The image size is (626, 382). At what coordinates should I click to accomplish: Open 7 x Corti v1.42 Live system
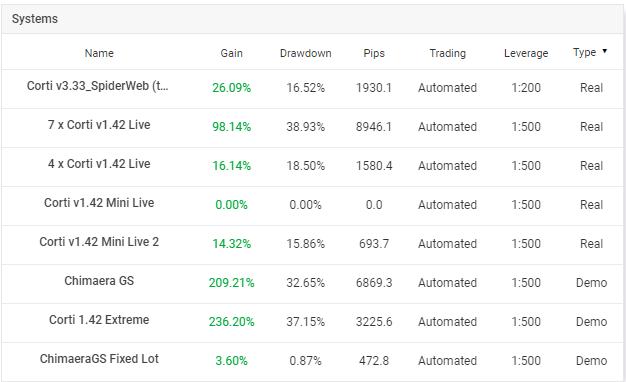(99, 125)
